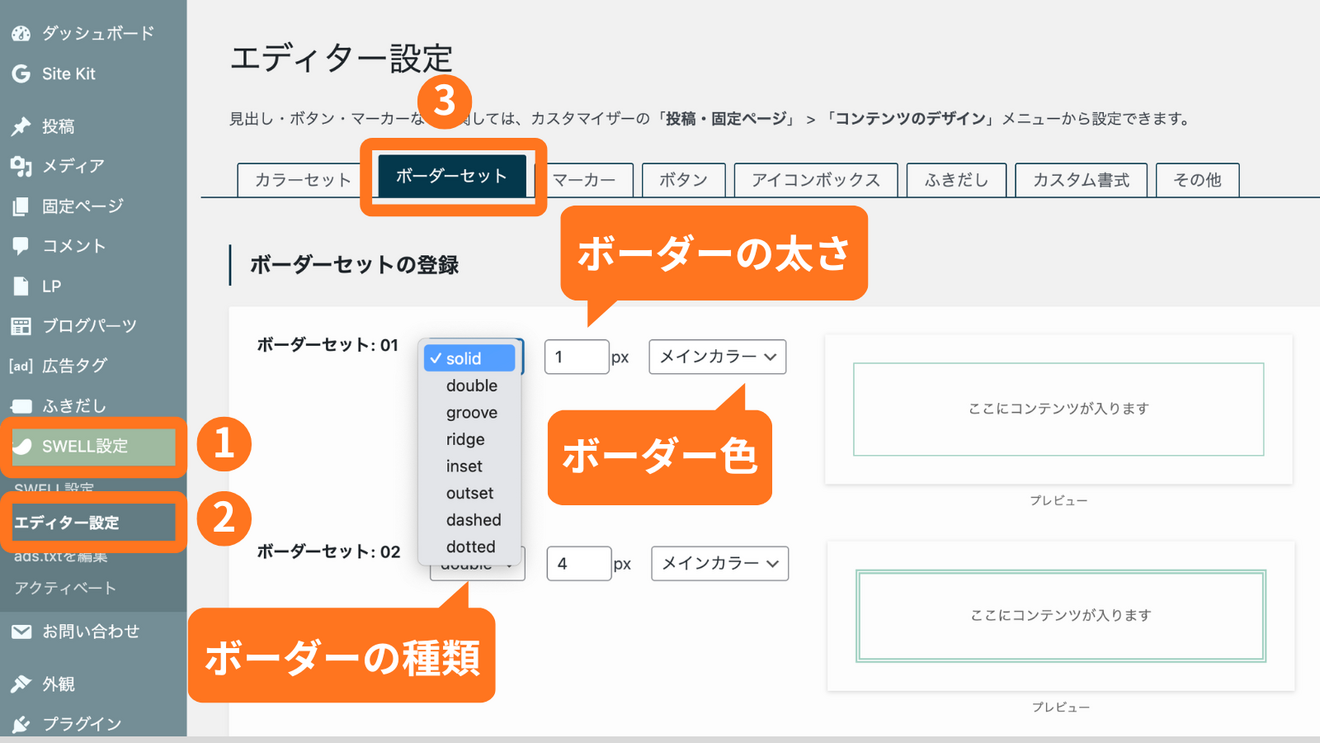1320x743 pixels.
Task: Open ボーダーセット 02 メインカラー color dropdown
Action: point(720,564)
